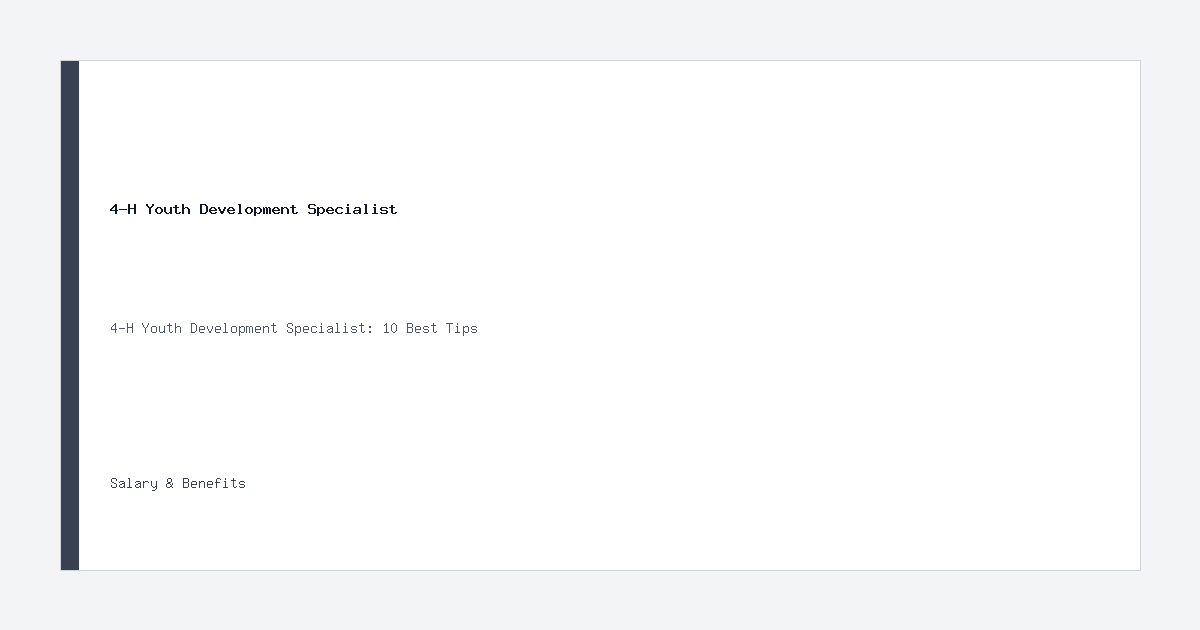1200x630 pixels.
Task: Click the number '10' in the subtitle
Action: click(390, 328)
